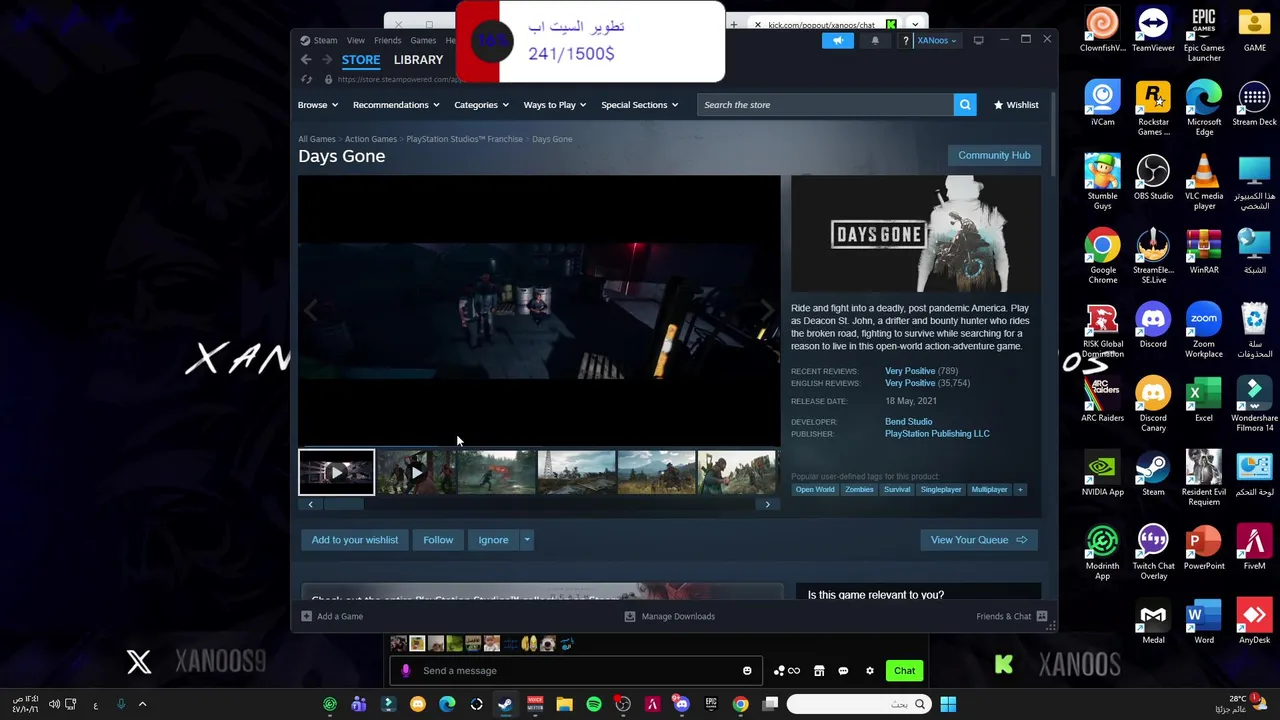Screen dimensions: 1280x720
Task: Open the dropdown arrow beside Ignore
Action: click(x=527, y=540)
